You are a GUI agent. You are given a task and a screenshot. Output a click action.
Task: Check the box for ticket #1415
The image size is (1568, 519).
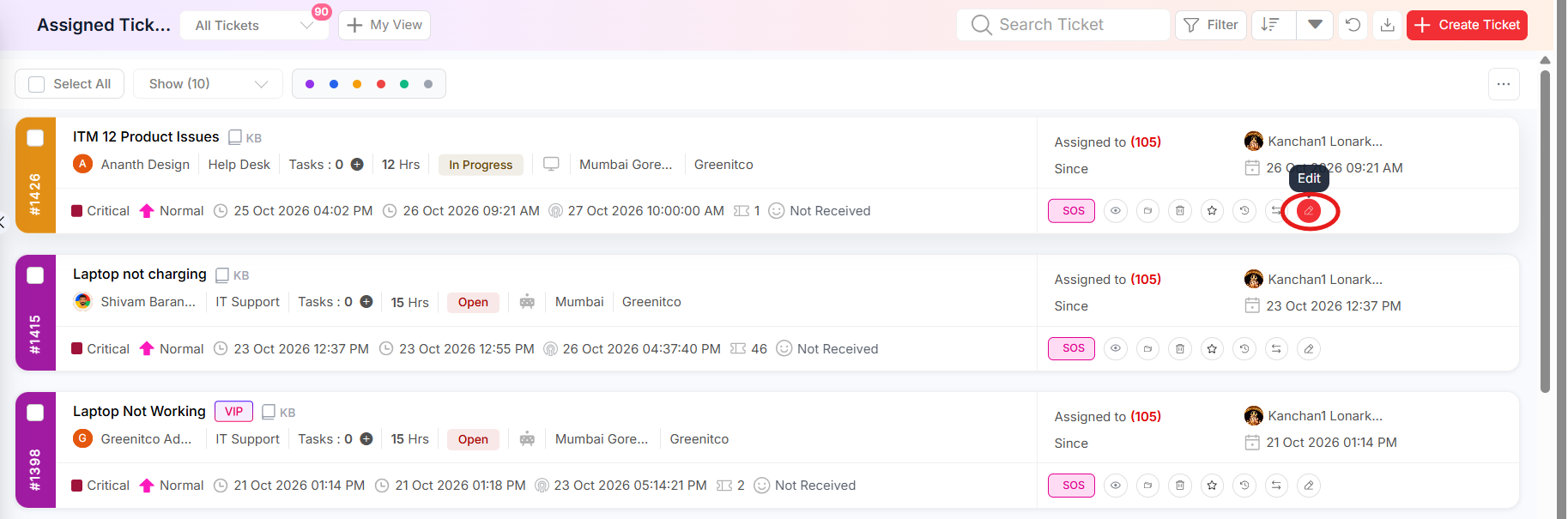tap(35, 275)
